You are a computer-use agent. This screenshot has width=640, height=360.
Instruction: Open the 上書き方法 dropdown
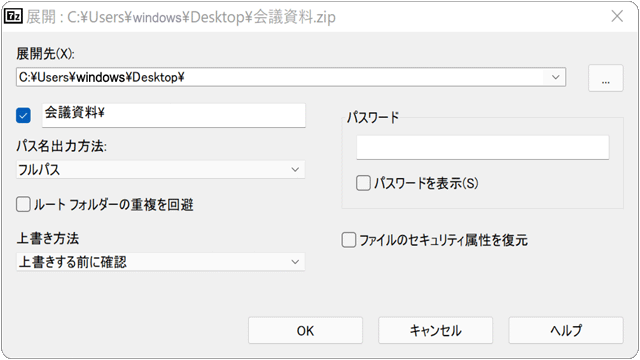pyautogui.click(x=160, y=262)
